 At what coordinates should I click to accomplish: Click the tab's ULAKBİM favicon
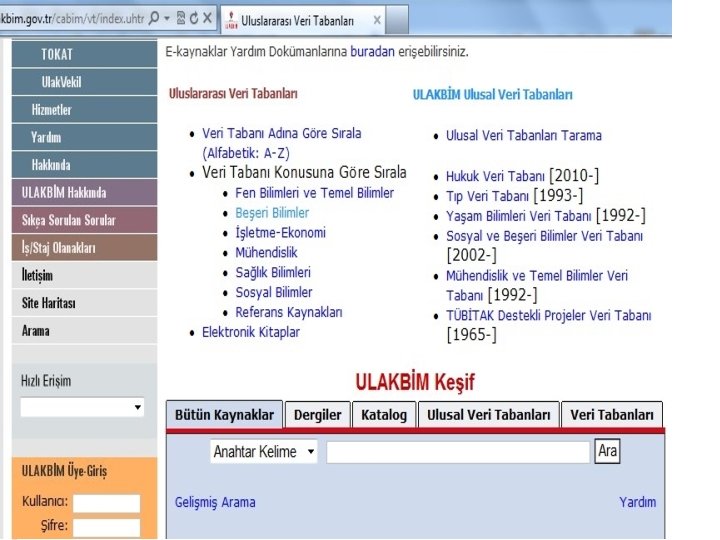[x=231, y=20]
